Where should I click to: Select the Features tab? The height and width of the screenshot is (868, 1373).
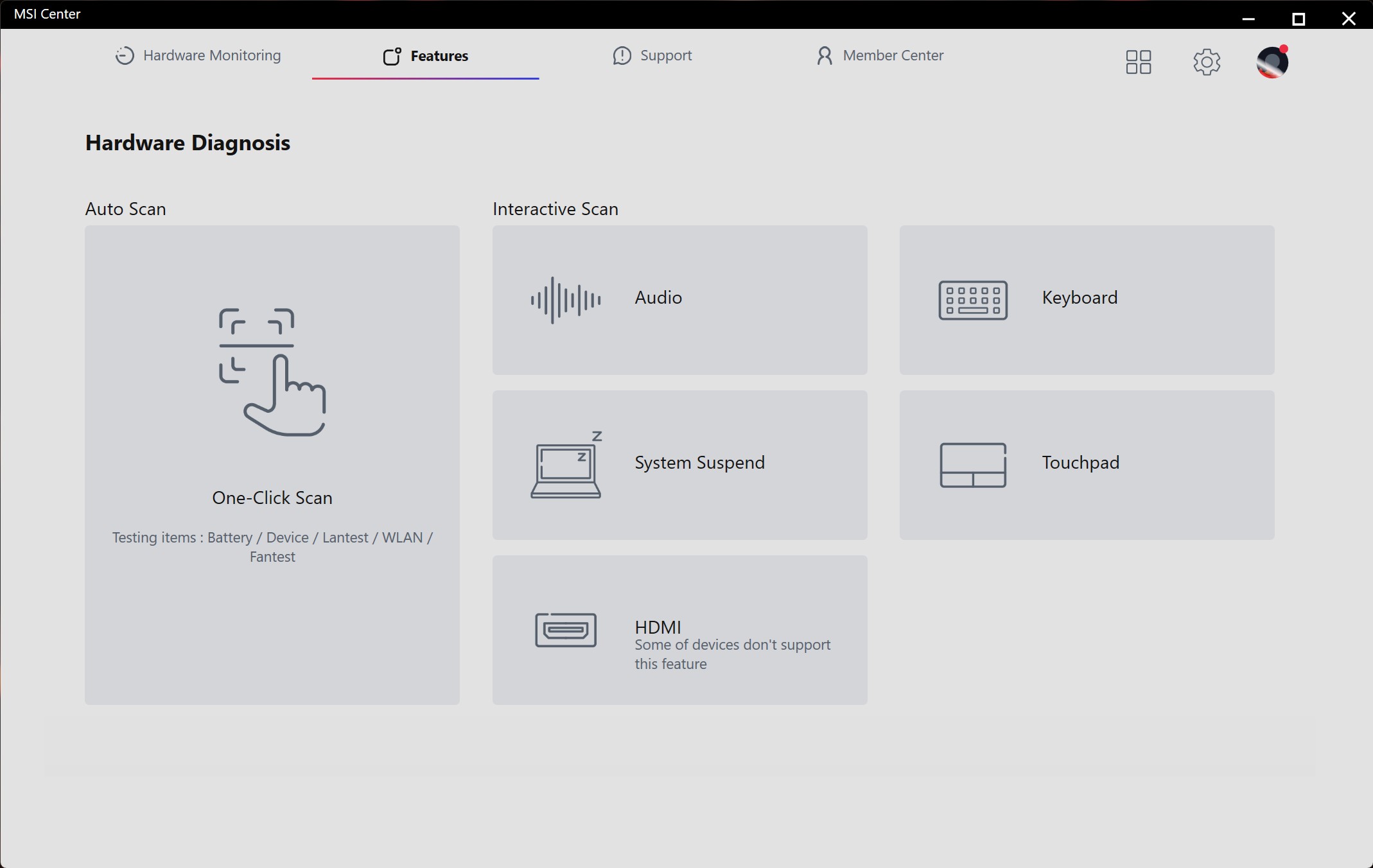tap(425, 56)
